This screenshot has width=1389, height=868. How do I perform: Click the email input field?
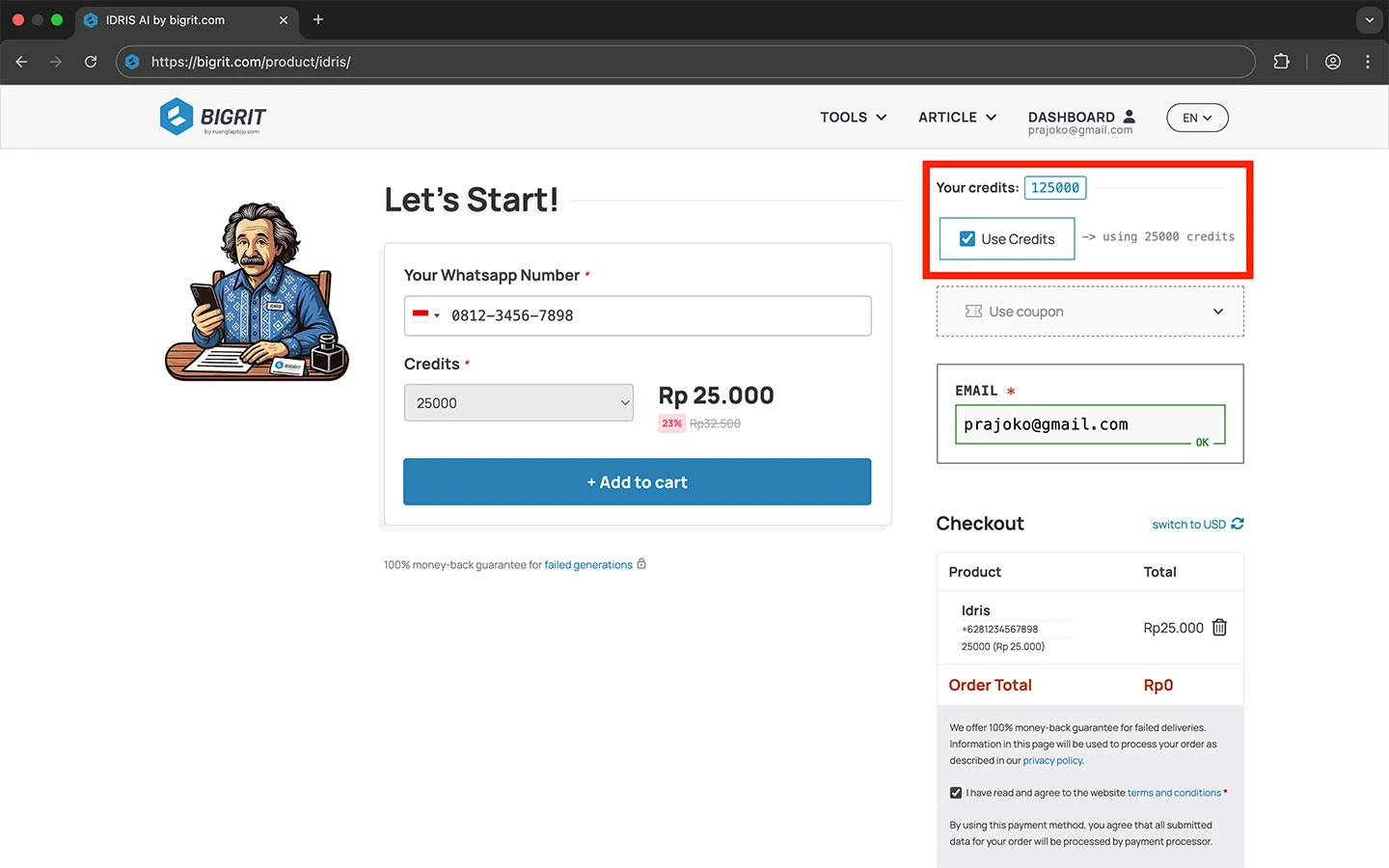coord(1090,424)
